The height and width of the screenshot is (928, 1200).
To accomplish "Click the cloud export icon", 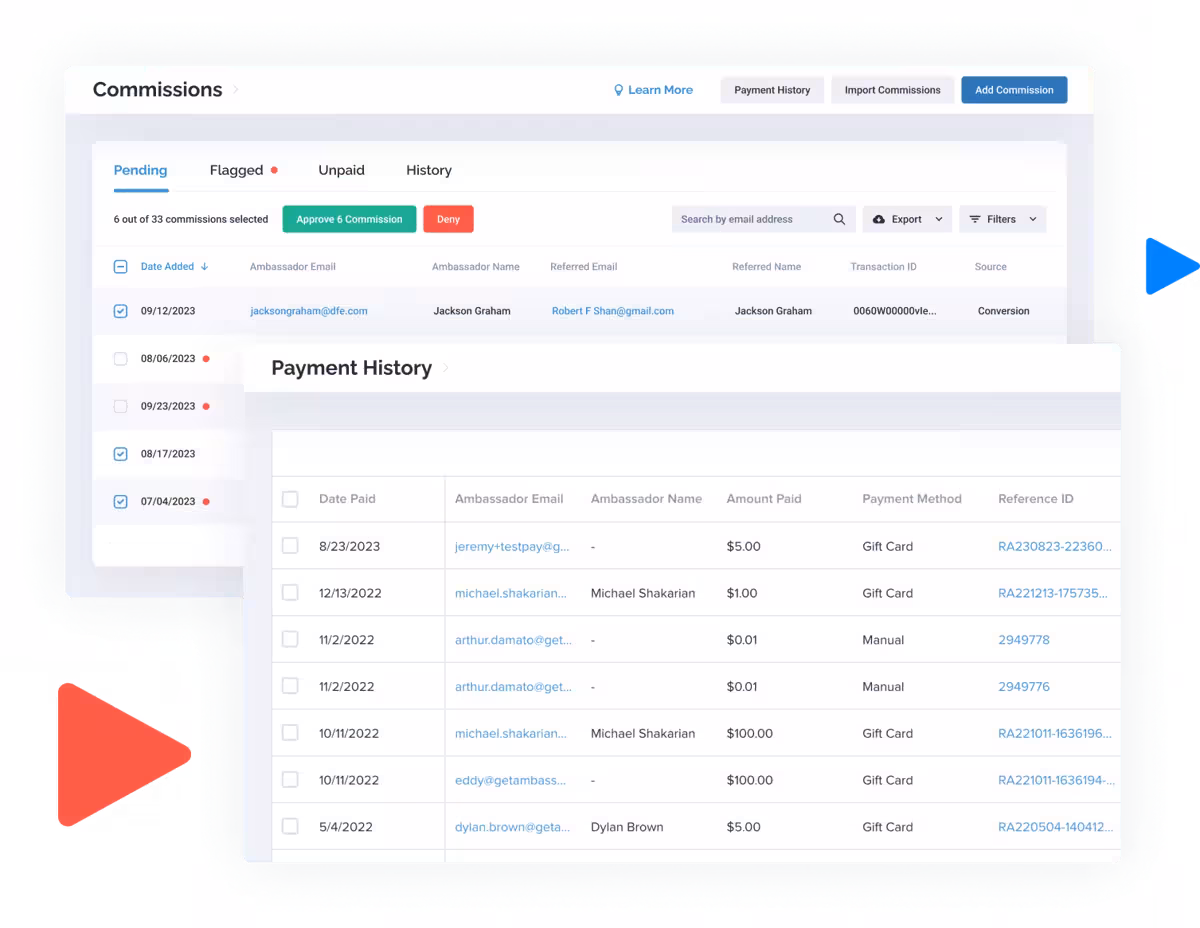I will 878,219.
